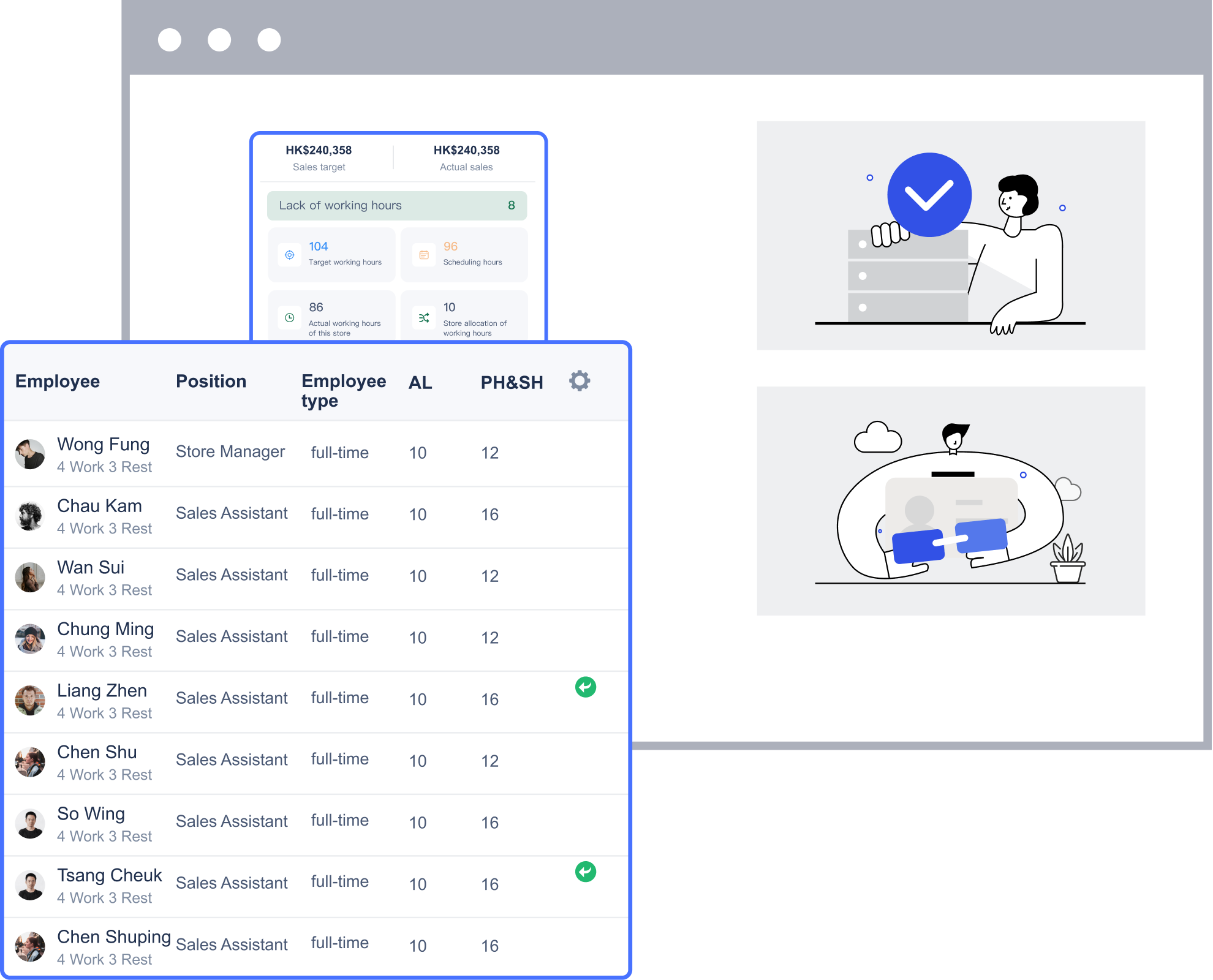Open So Wing employee name
Image resolution: width=1213 pixels, height=980 pixels.
point(91,814)
